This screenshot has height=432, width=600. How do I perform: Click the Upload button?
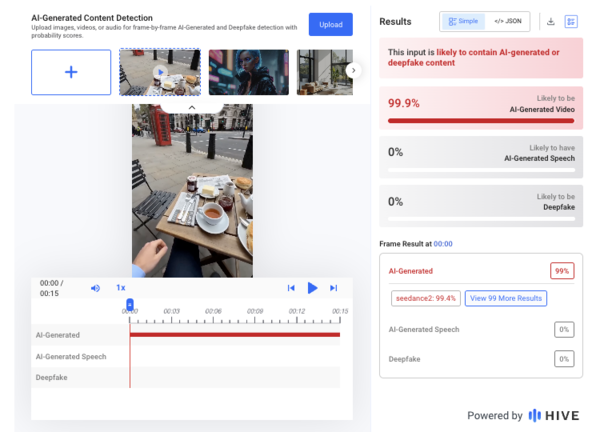point(331,24)
